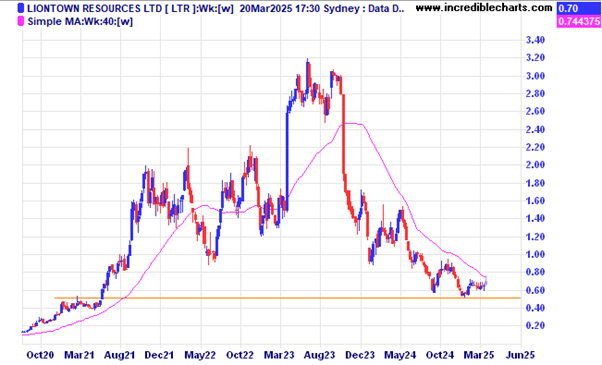Screen dimensions: 602x365
Task: Click the Oct22 date axis label
Action: tap(240, 355)
